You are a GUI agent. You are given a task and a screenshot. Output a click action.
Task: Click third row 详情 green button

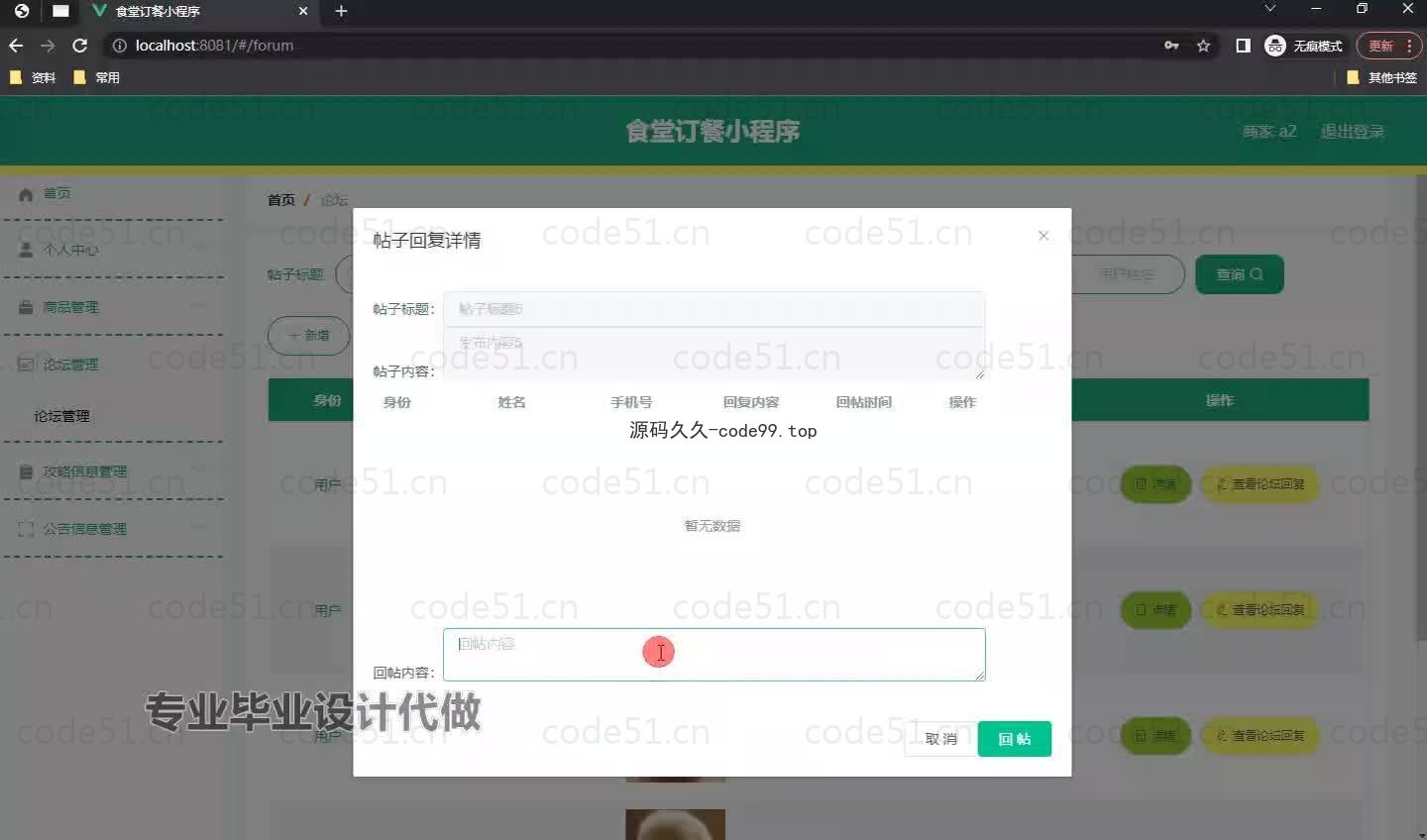pos(1155,736)
